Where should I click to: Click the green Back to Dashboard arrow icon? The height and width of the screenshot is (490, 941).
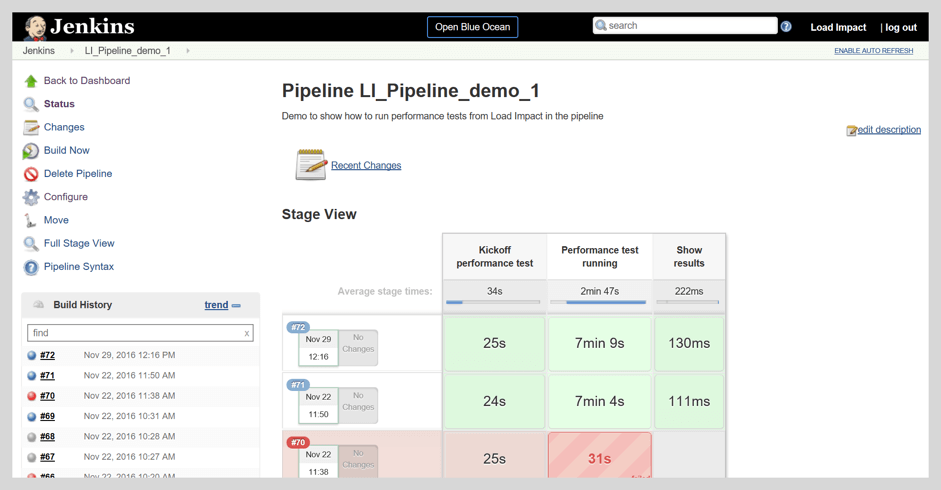[x=31, y=81]
